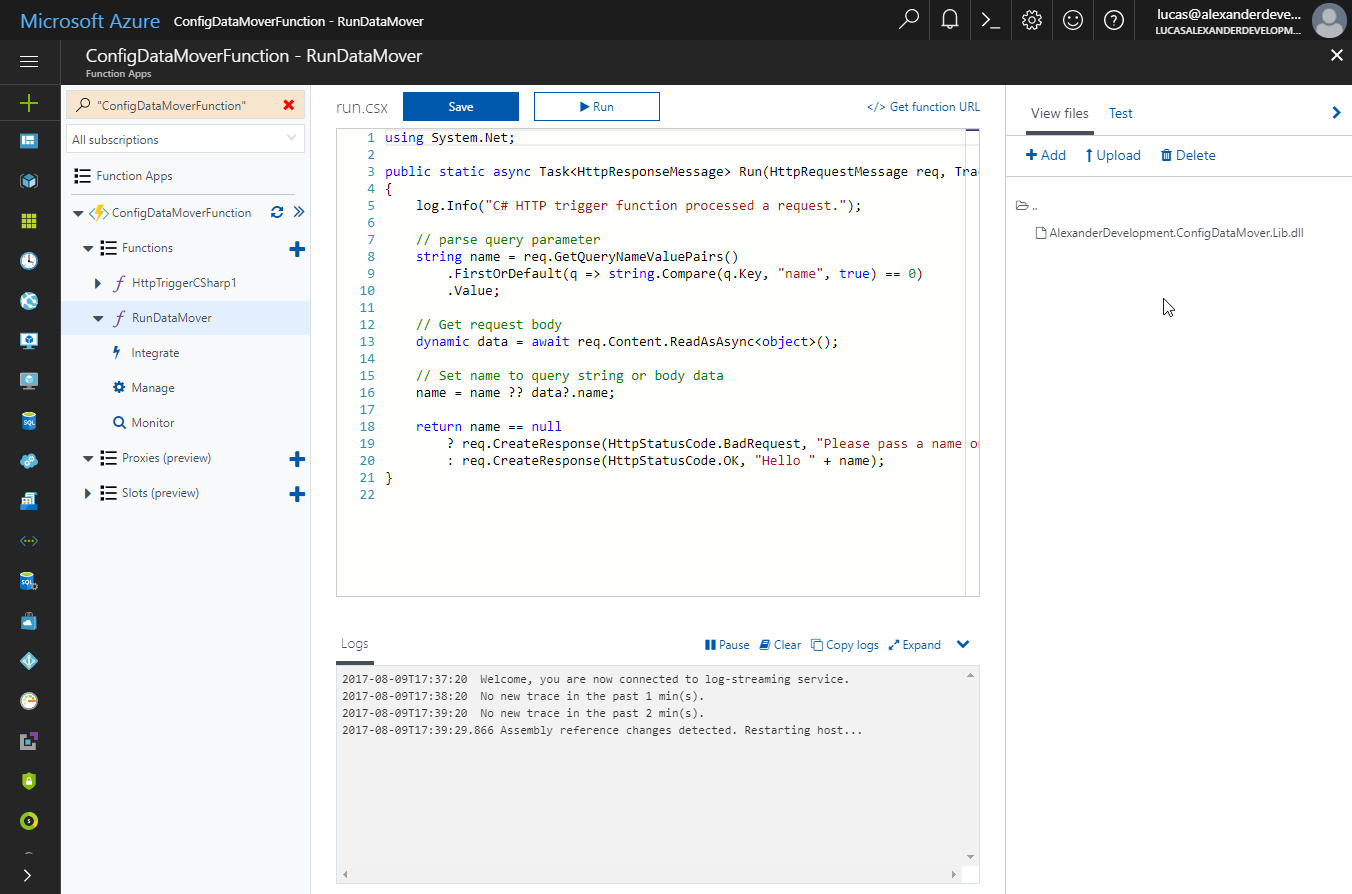Switch to View files tab

click(1059, 113)
